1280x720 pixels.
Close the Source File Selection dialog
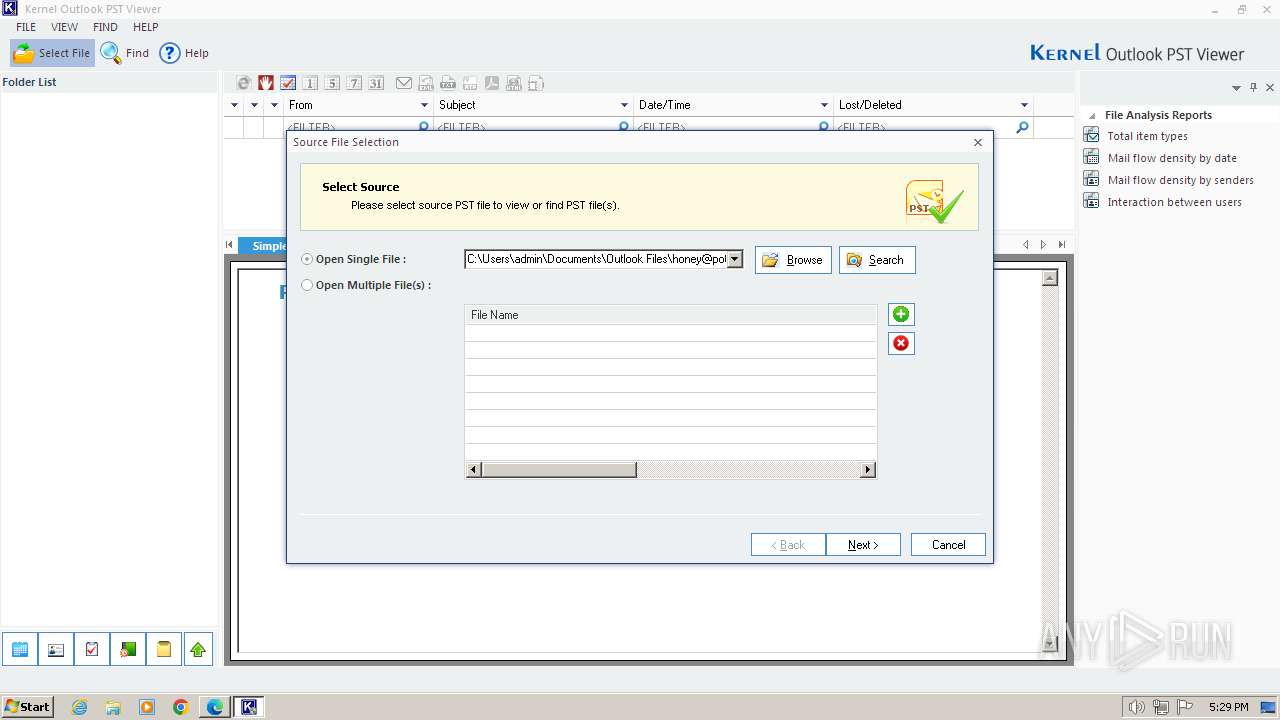point(978,142)
